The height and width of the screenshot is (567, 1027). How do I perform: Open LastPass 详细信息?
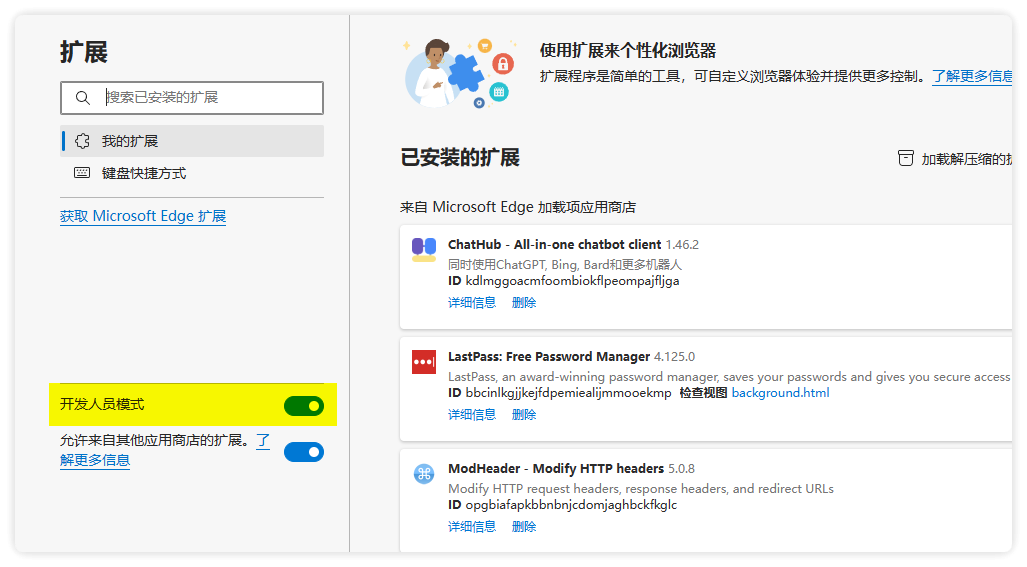tap(472, 414)
